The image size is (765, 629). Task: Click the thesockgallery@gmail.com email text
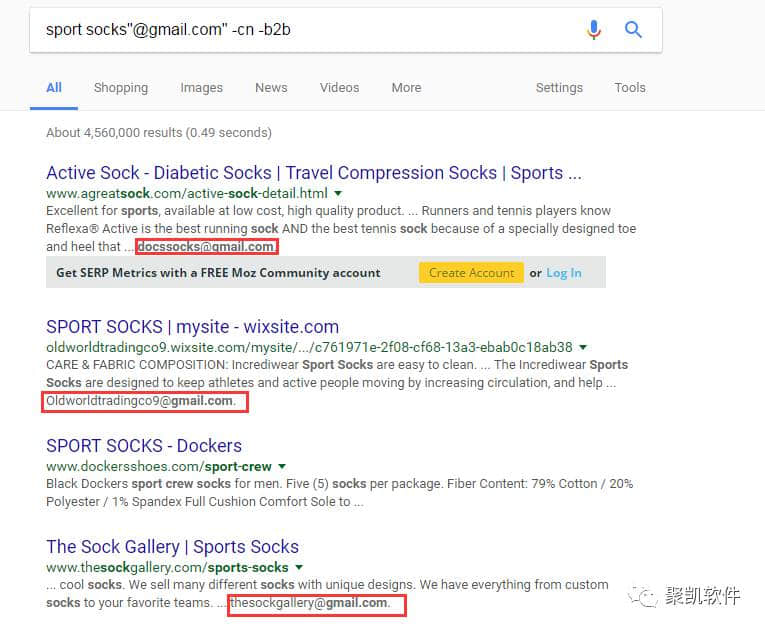click(x=309, y=603)
